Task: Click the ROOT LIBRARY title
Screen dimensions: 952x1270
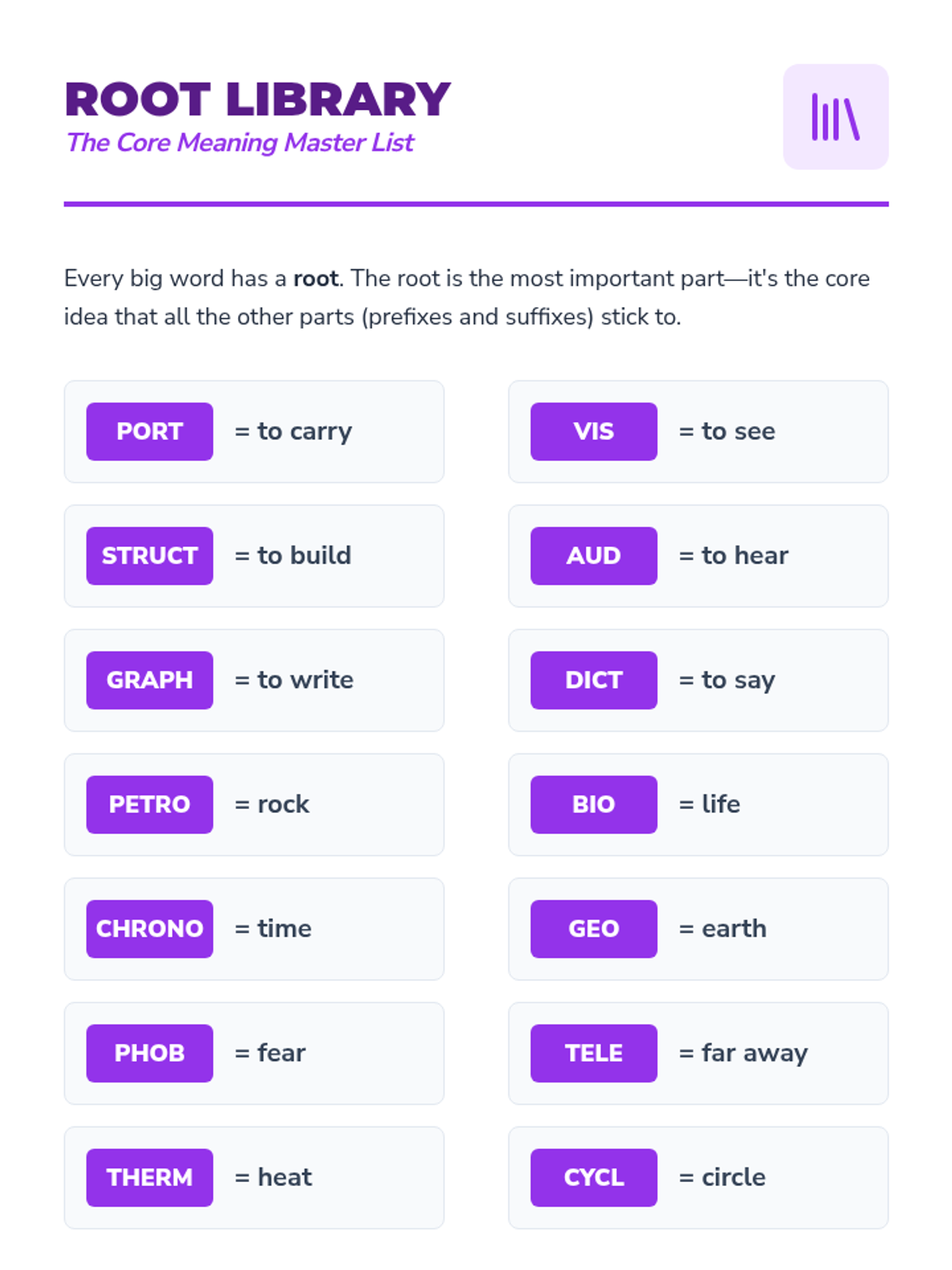Action: pyautogui.click(x=257, y=100)
